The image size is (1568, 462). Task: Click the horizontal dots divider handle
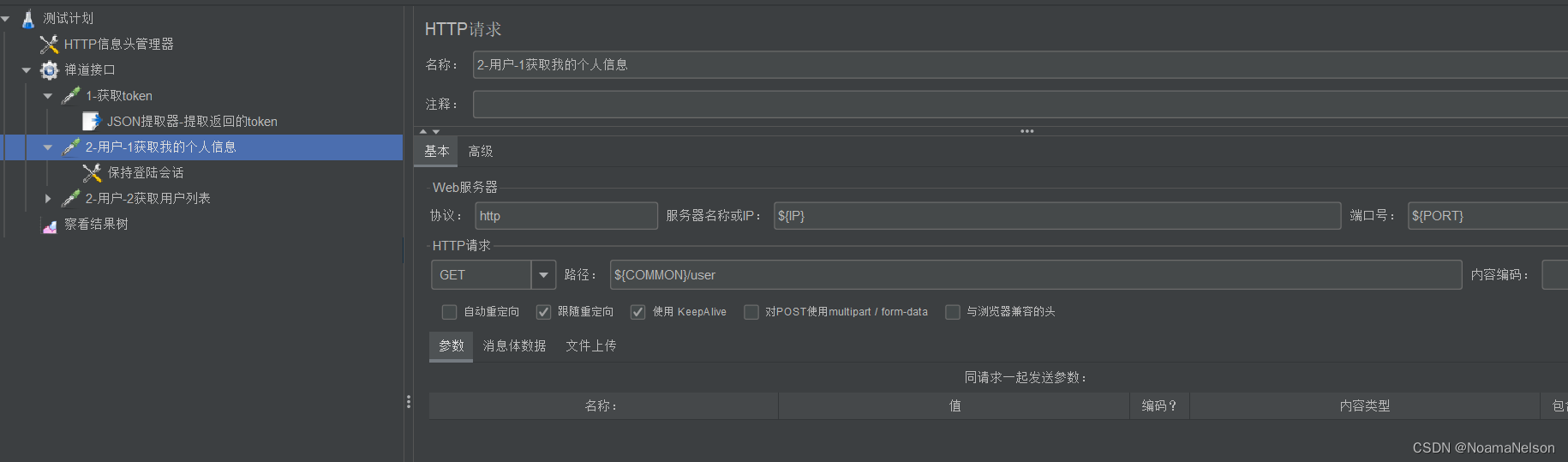[1026, 131]
